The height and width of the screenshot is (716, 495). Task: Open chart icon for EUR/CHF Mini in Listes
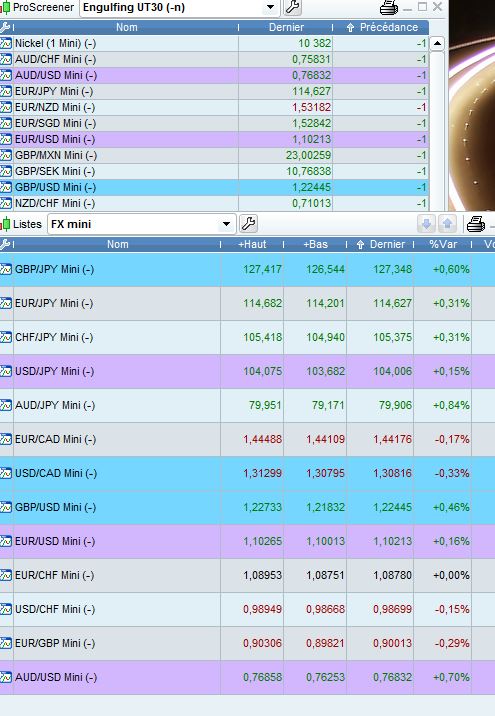click(6, 575)
